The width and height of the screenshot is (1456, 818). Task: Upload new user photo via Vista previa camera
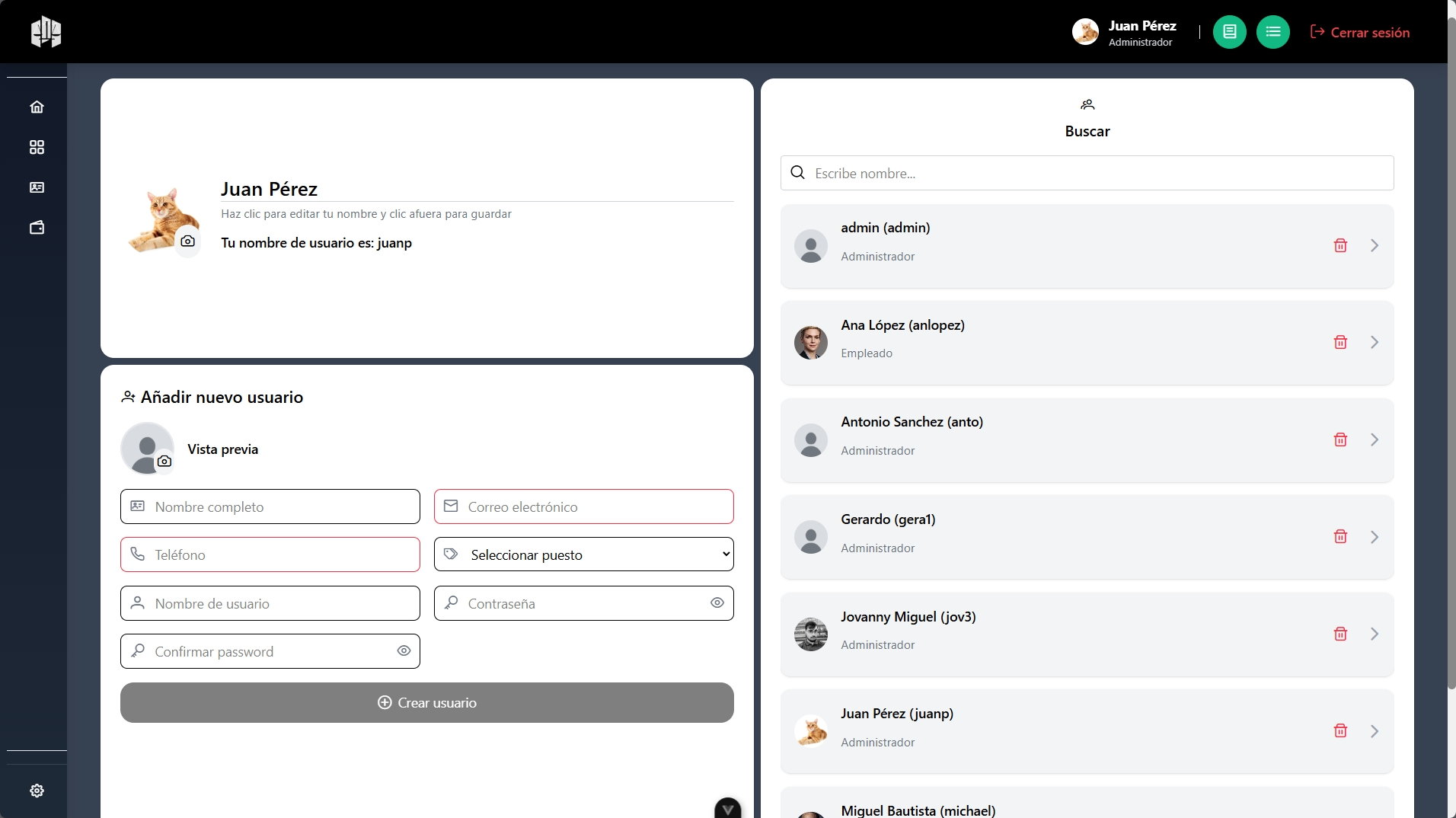coord(164,461)
